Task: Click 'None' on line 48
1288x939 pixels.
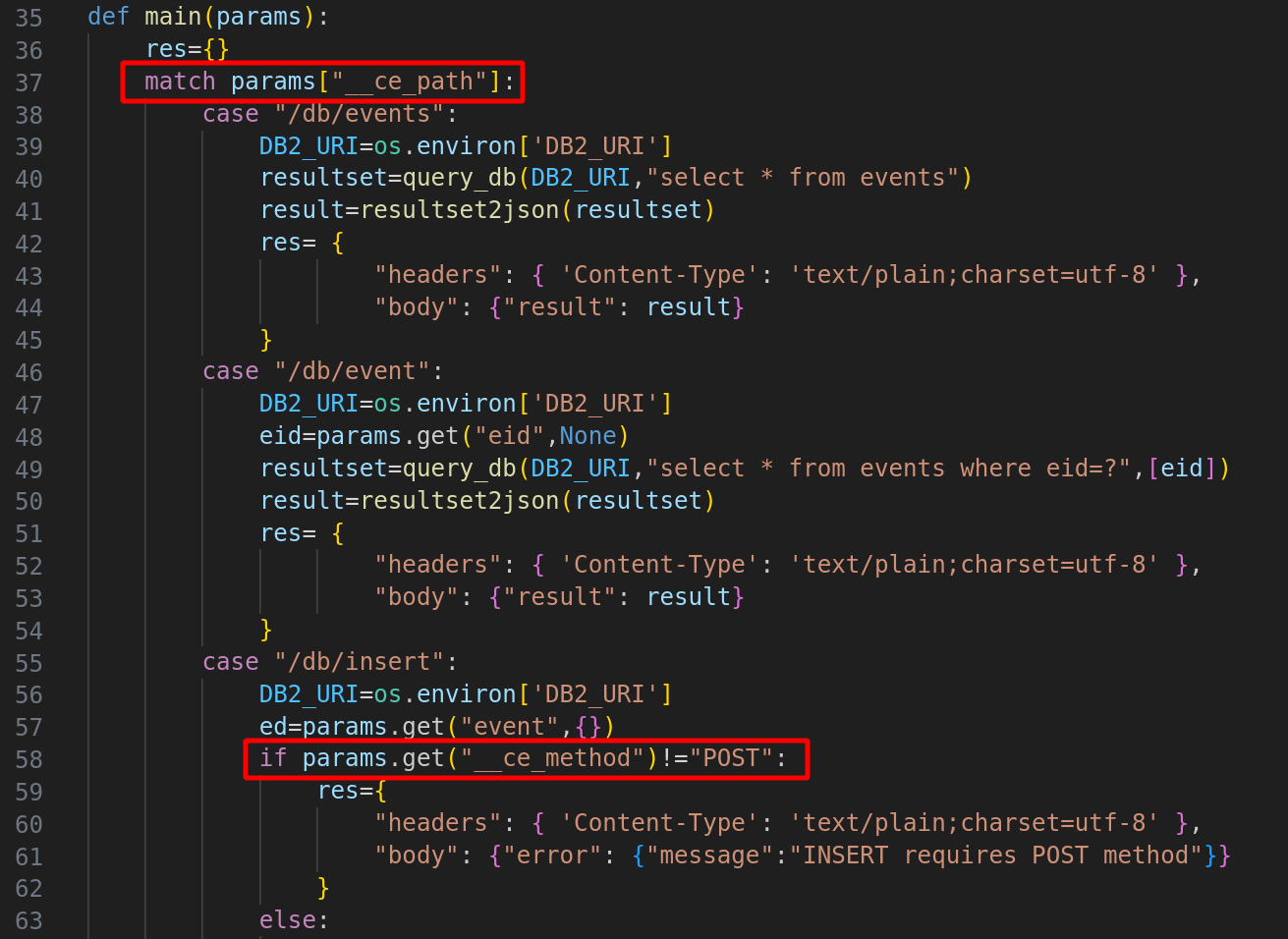Action: (x=588, y=436)
